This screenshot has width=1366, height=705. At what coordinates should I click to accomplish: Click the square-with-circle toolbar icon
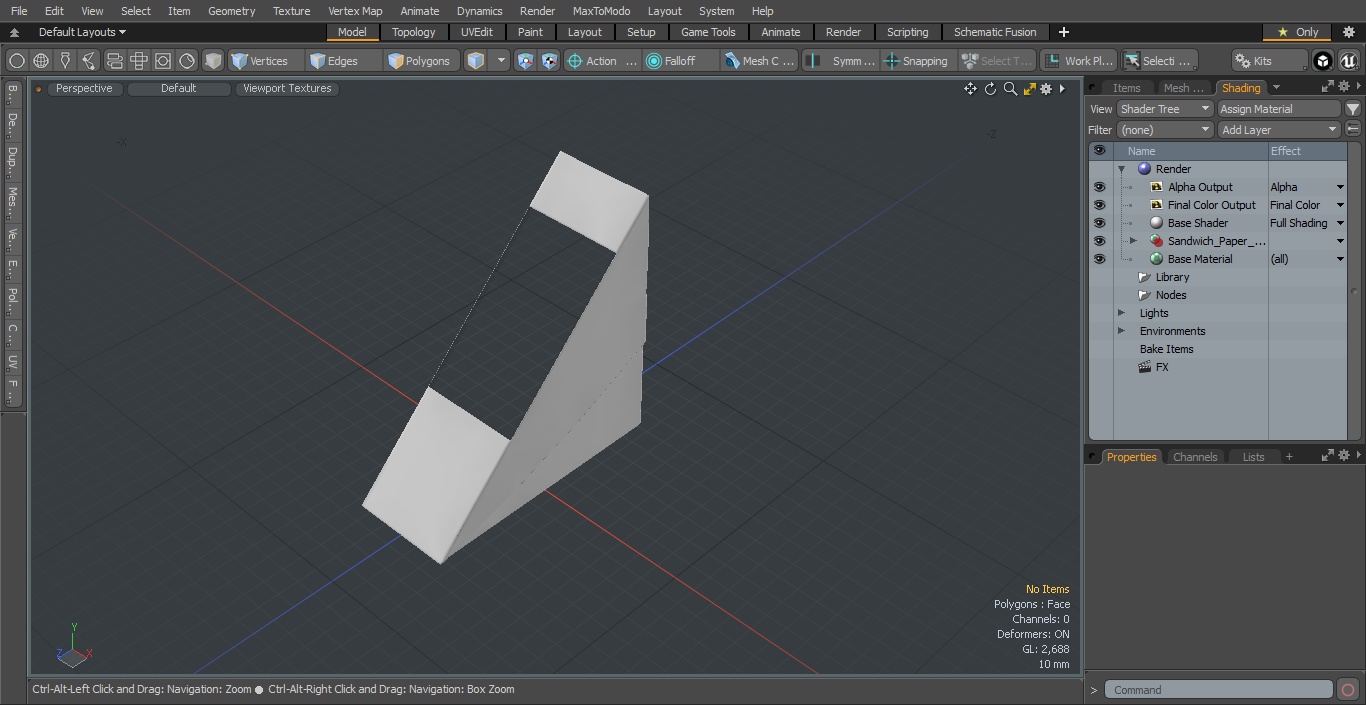coord(163,61)
